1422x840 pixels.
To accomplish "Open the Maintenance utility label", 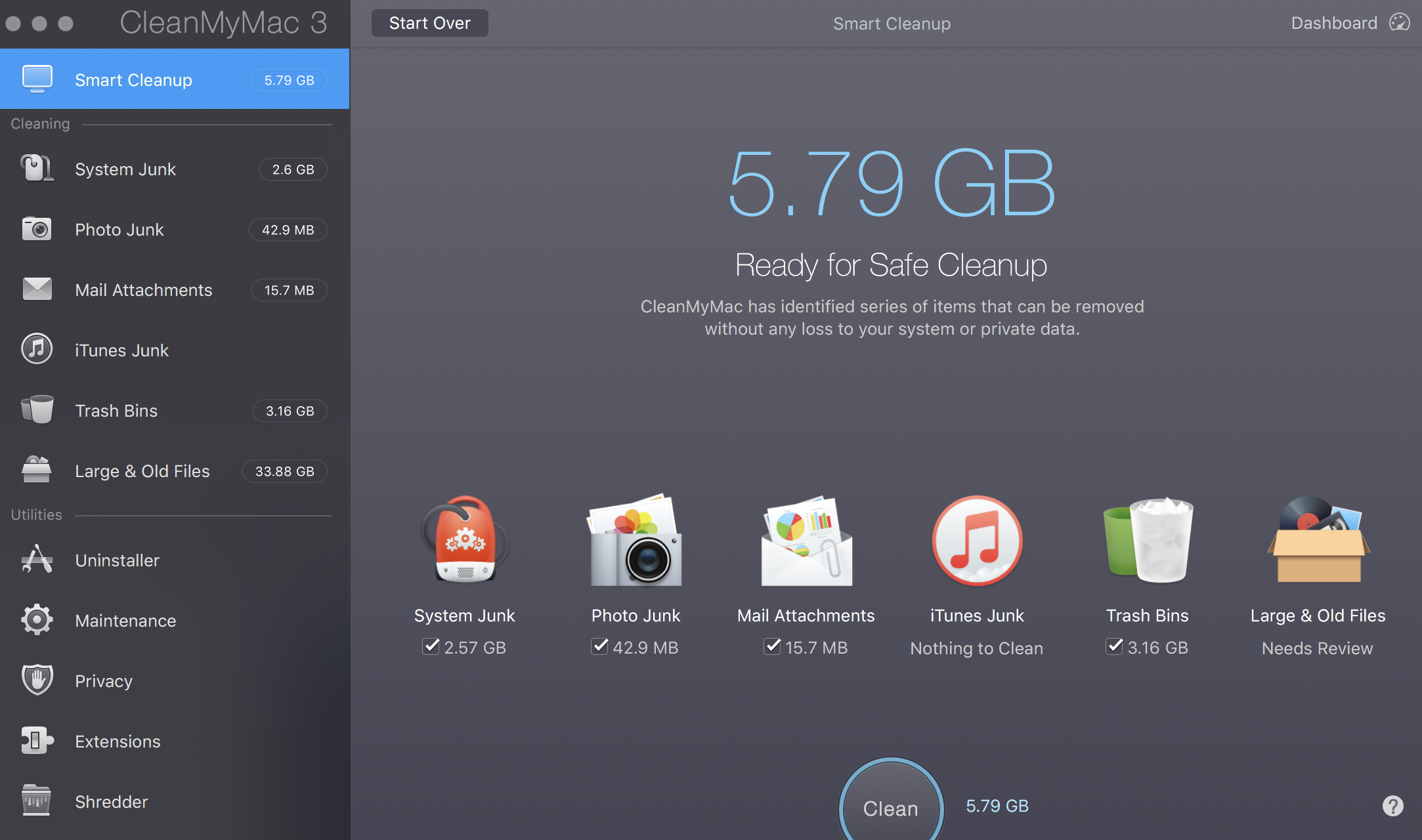I will click(126, 621).
